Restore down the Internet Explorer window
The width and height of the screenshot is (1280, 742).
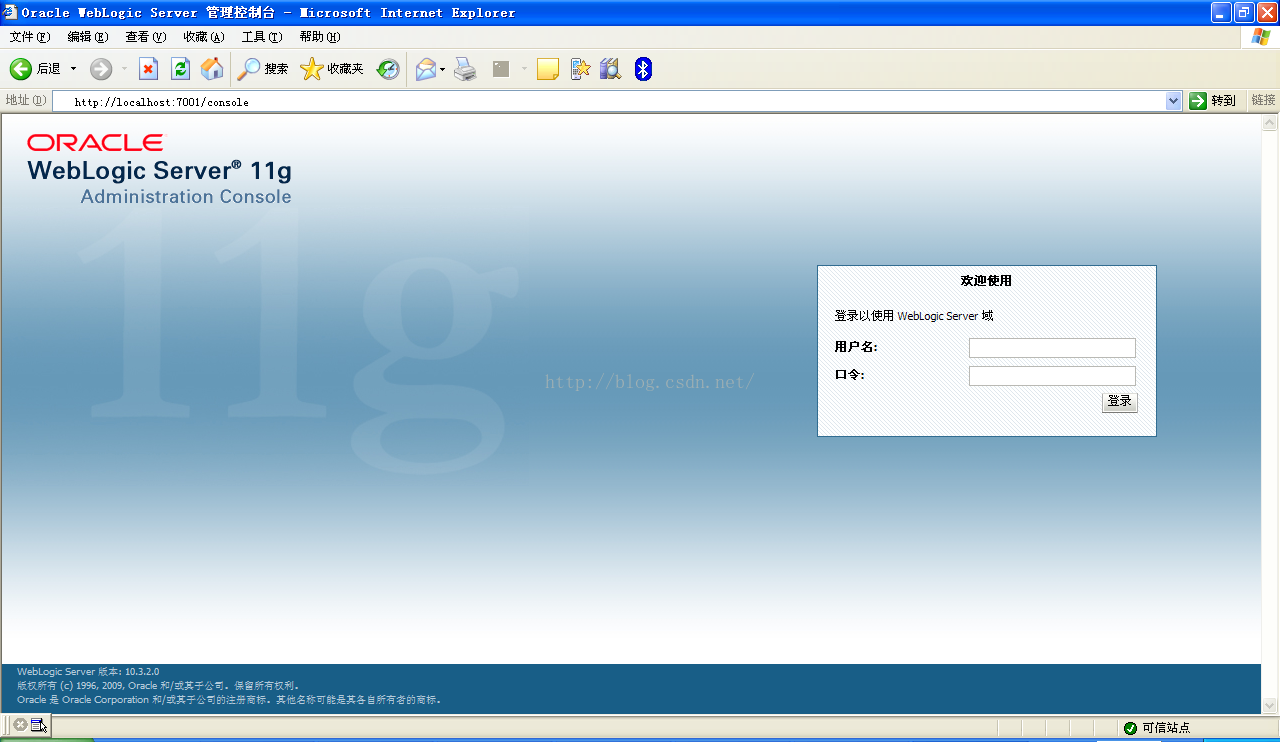[1244, 12]
